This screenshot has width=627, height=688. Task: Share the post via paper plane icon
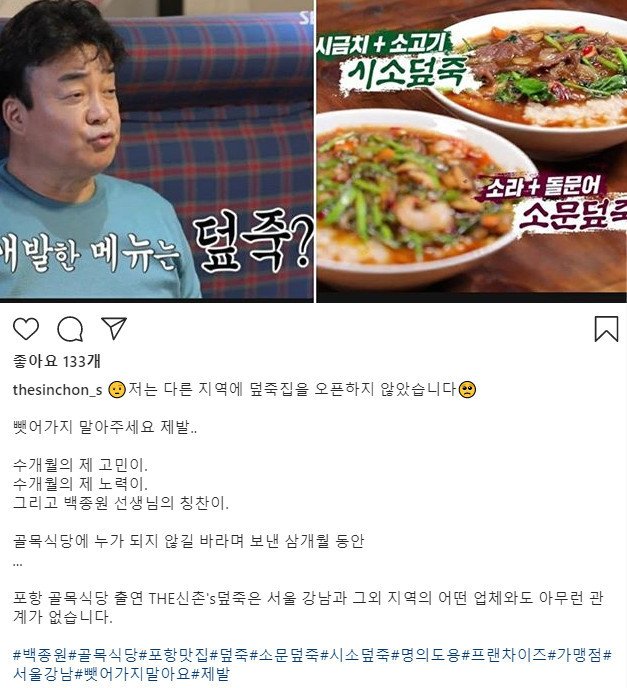coord(114,328)
